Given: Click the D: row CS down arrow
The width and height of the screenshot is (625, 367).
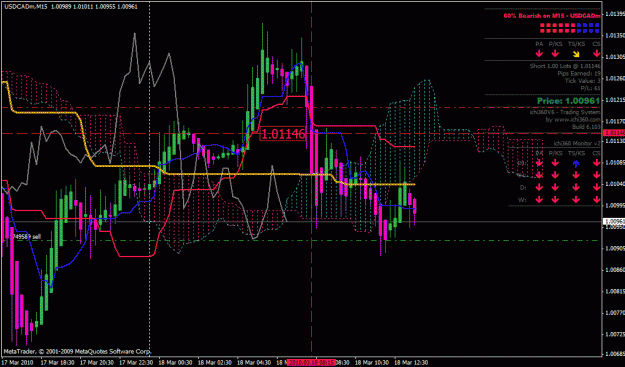Looking at the screenshot, I should click(x=596, y=187).
